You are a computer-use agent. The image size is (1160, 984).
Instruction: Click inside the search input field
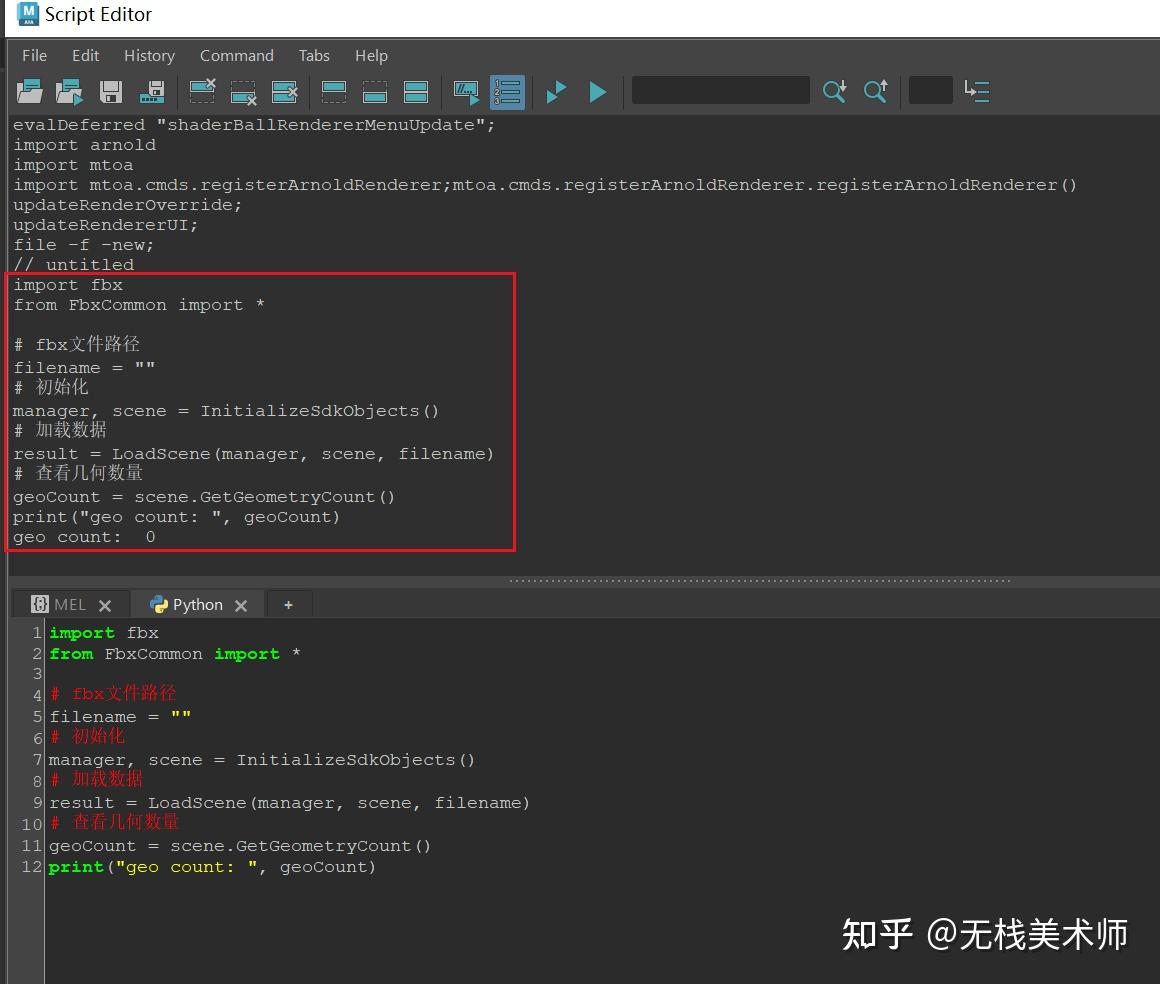pos(720,91)
